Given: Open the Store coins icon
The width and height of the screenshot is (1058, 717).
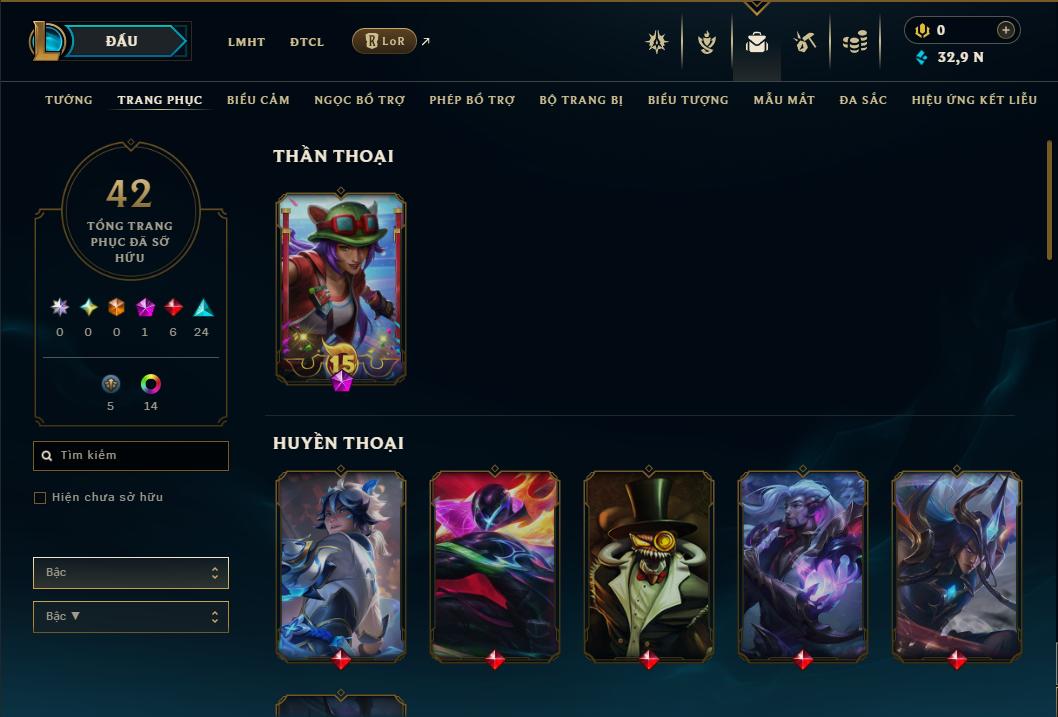Looking at the screenshot, I should [855, 42].
